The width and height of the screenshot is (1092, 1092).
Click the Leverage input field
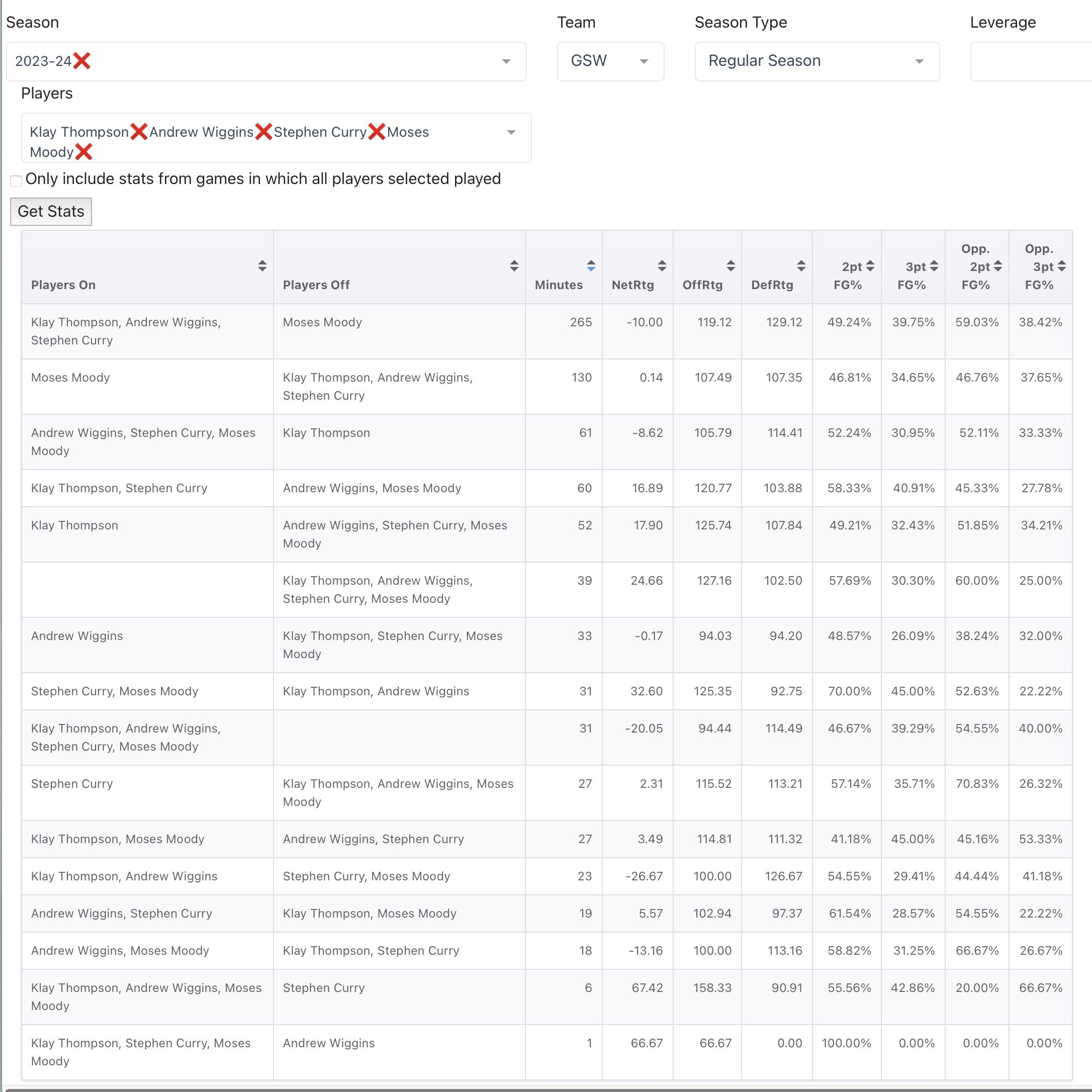click(x=1032, y=61)
